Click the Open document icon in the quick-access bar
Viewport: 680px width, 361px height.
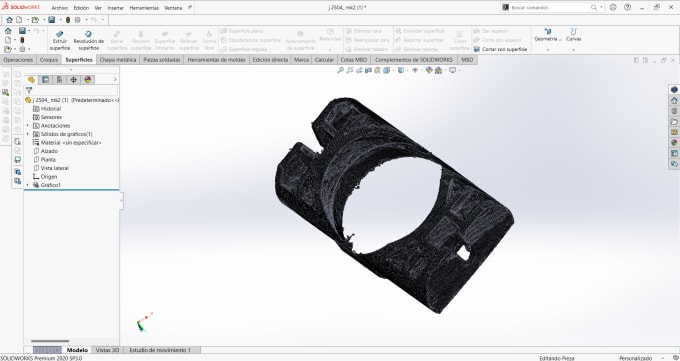(x=35, y=20)
